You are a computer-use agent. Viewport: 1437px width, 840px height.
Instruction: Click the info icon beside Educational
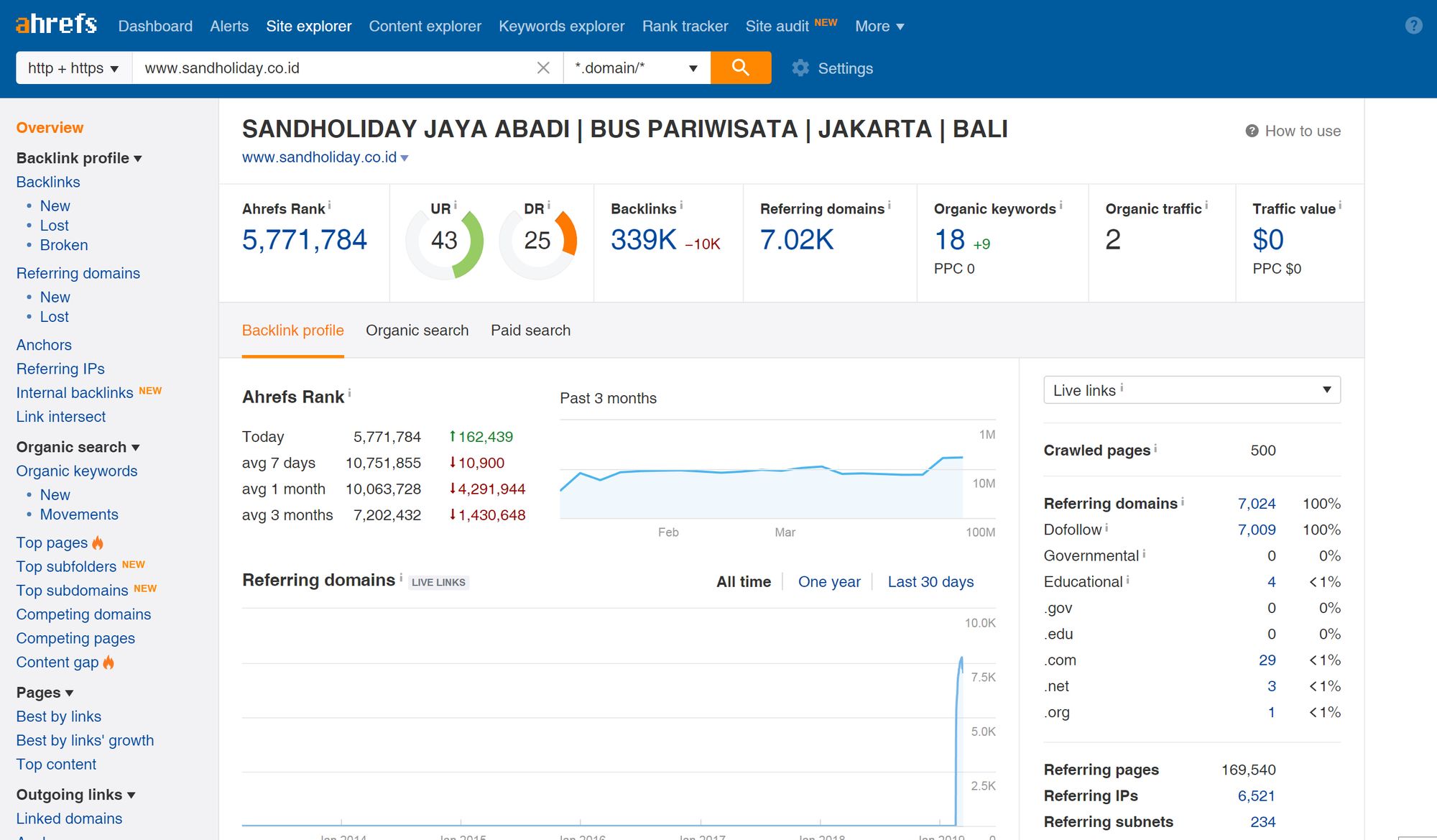pos(1127,579)
